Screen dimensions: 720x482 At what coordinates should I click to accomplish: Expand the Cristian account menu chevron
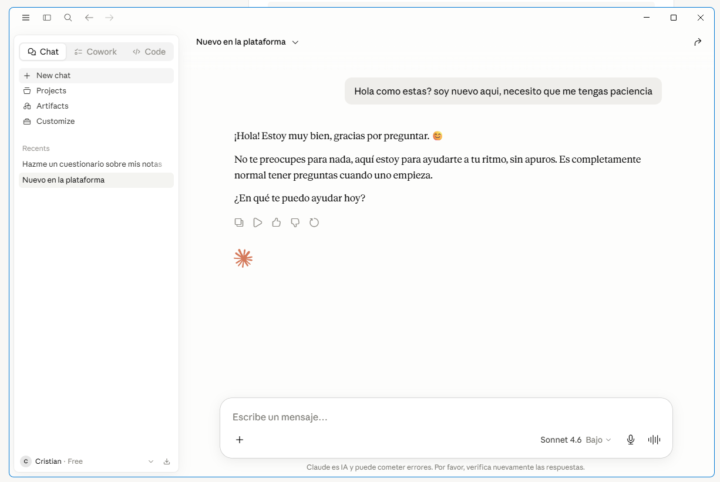[151, 461]
